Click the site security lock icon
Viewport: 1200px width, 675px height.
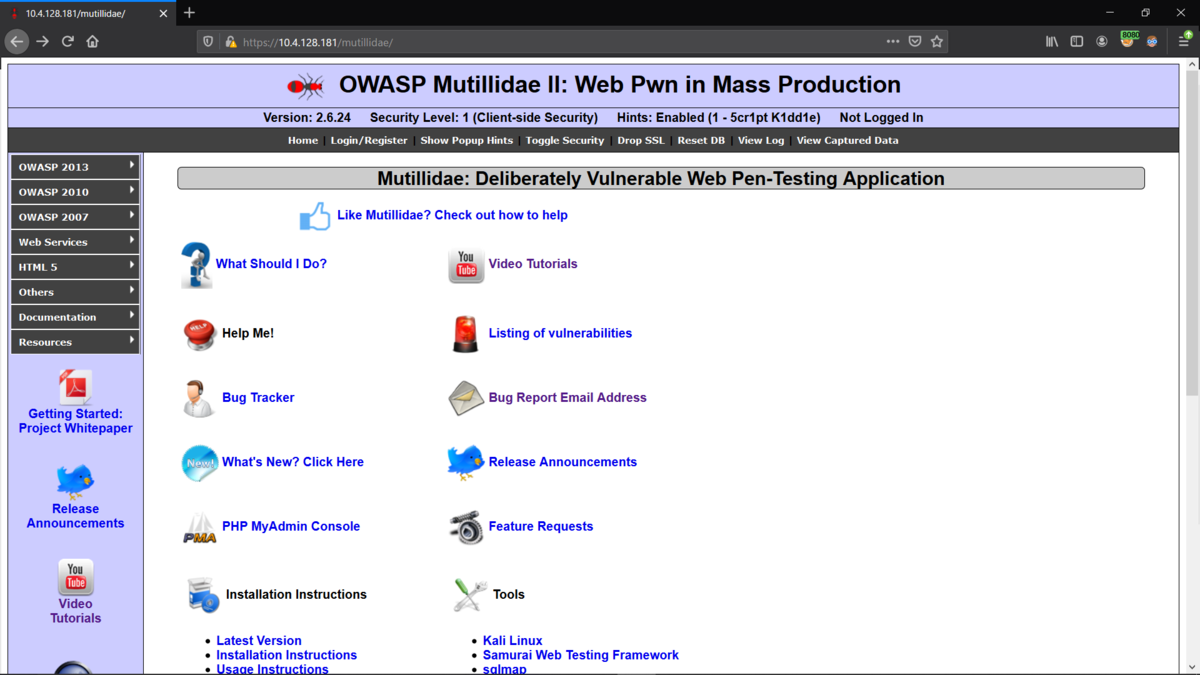coord(230,42)
